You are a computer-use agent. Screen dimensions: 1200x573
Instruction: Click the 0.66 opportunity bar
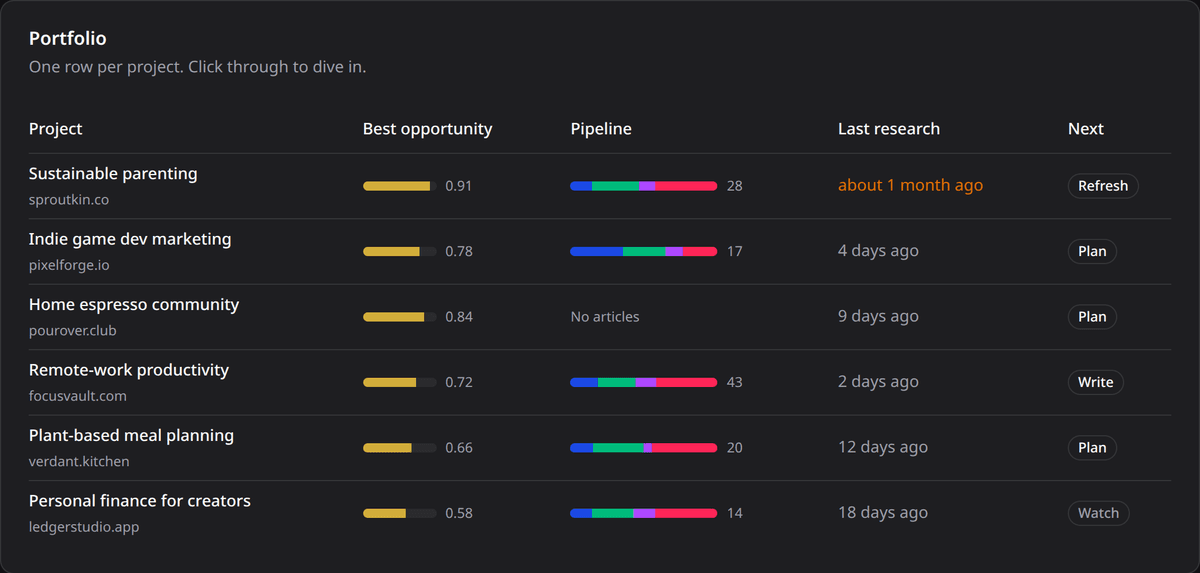tap(400, 448)
